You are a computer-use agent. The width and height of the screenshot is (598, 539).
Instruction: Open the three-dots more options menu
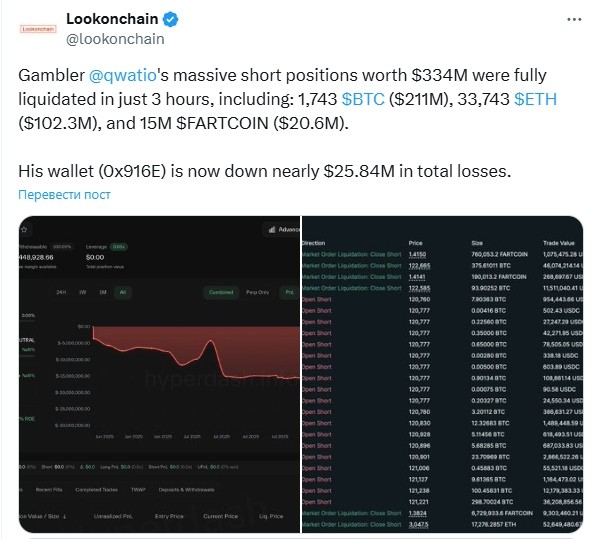pyautogui.click(x=574, y=19)
